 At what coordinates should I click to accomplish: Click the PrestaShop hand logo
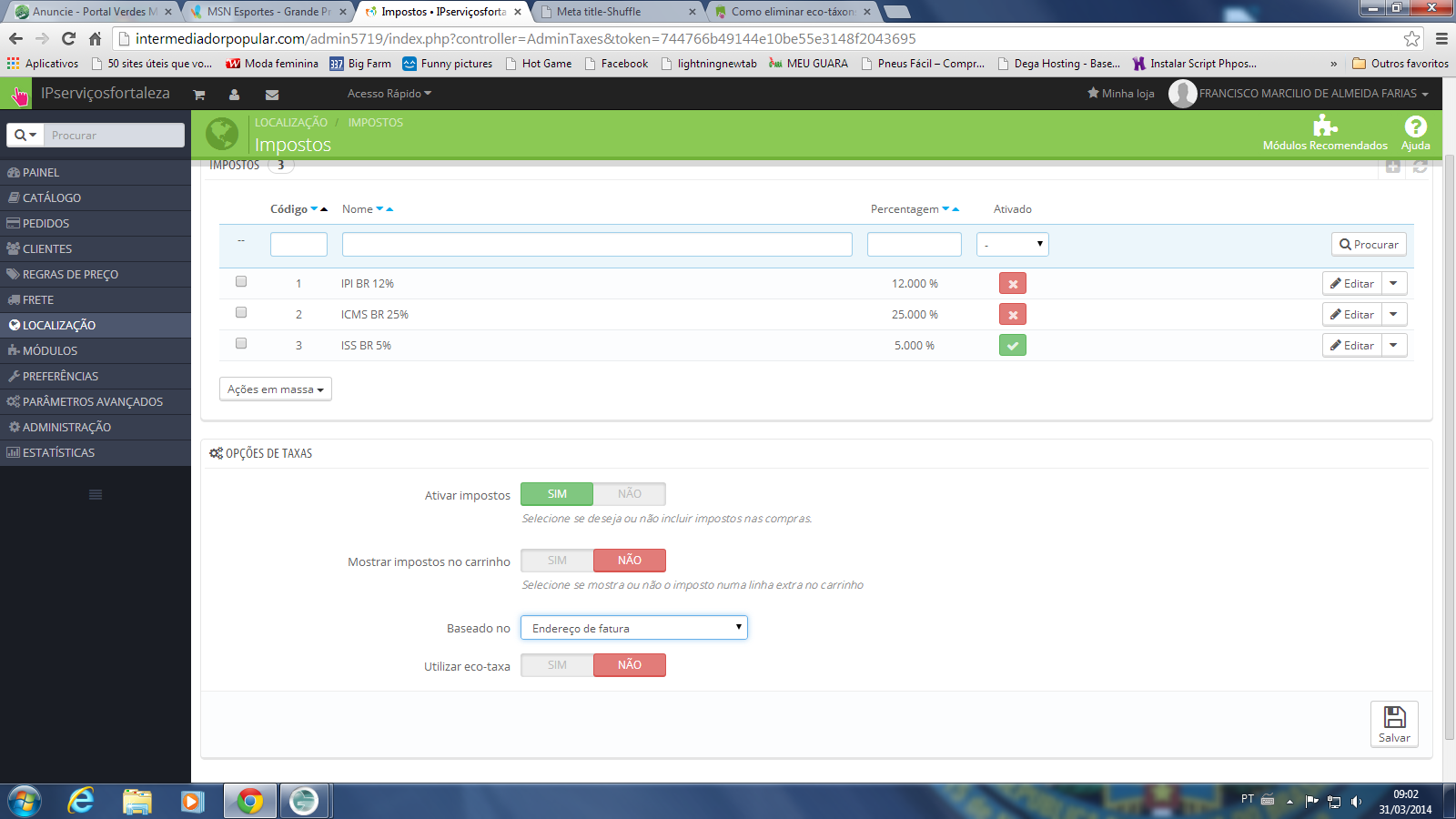click(18, 94)
